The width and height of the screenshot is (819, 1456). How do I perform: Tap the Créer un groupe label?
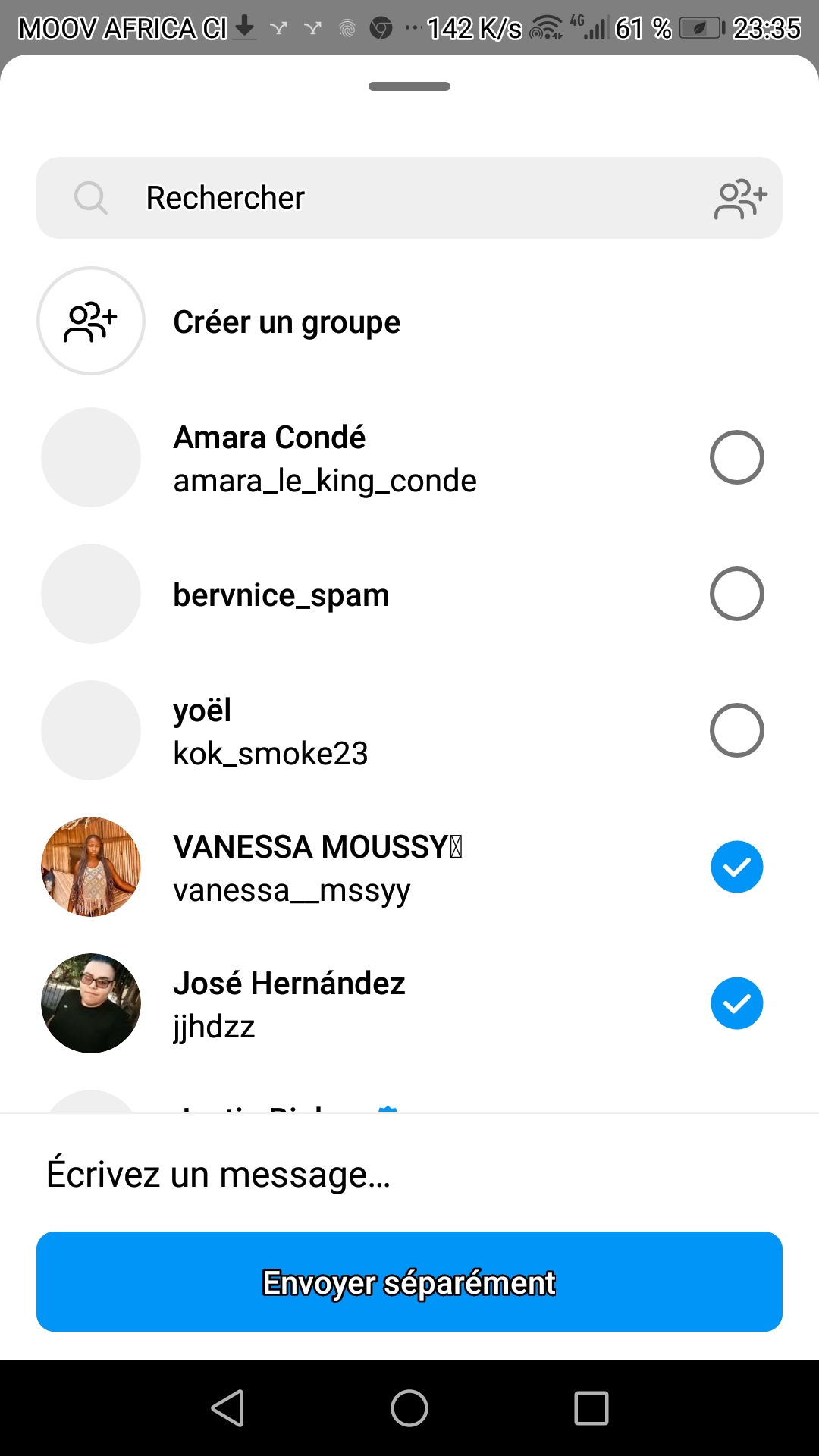pos(287,322)
